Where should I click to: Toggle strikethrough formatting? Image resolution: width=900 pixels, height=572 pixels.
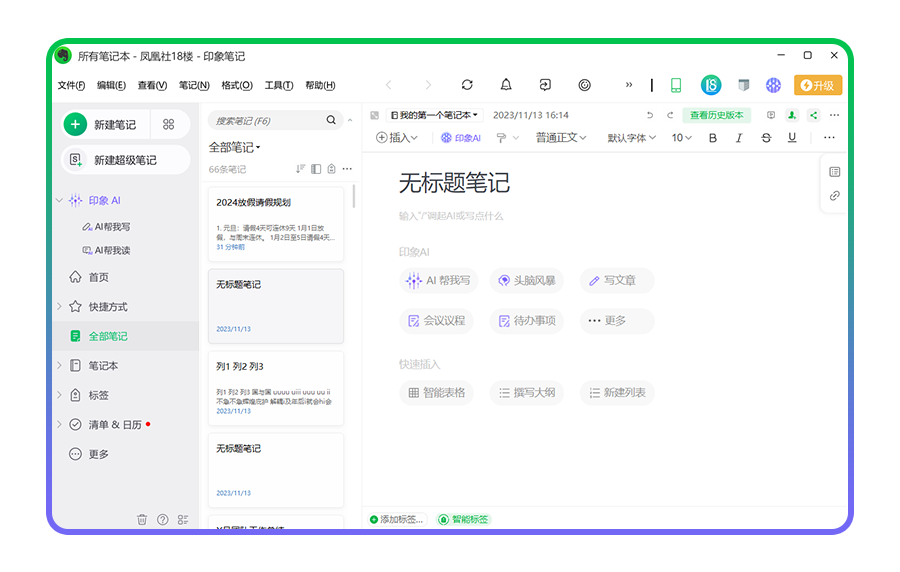(766, 138)
